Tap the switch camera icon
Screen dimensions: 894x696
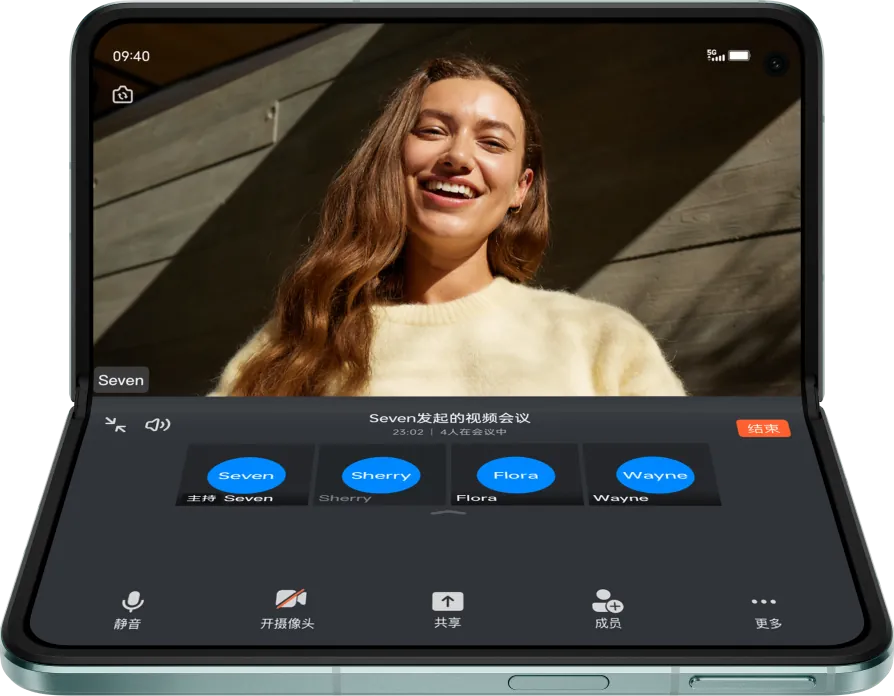click(123, 95)
